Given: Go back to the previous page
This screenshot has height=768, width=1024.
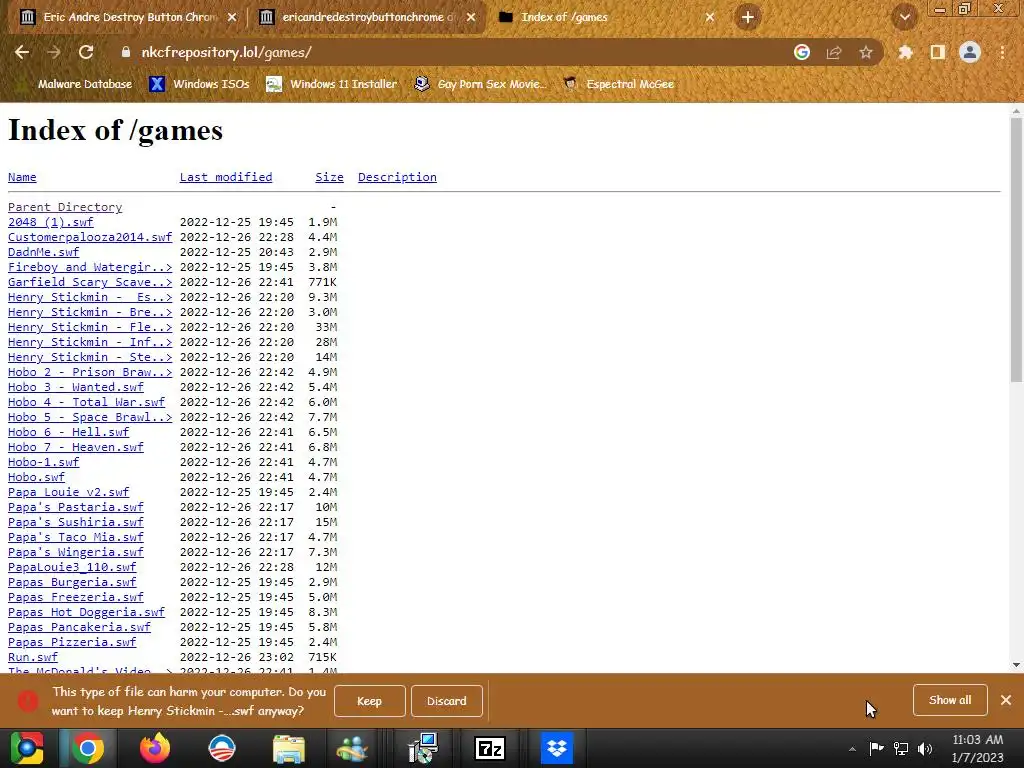Looking at the screenshot, I should click(22, 52).
